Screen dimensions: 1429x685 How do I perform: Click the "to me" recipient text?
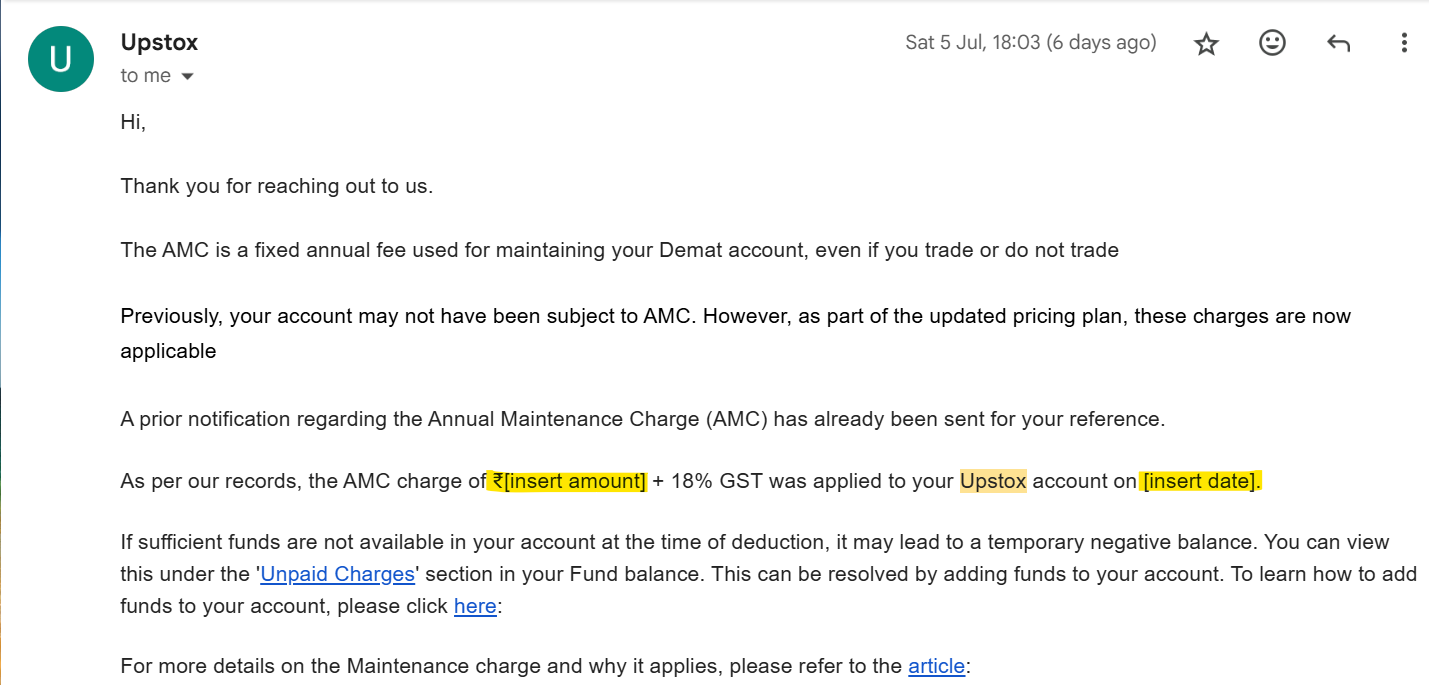tap(145, 76)
